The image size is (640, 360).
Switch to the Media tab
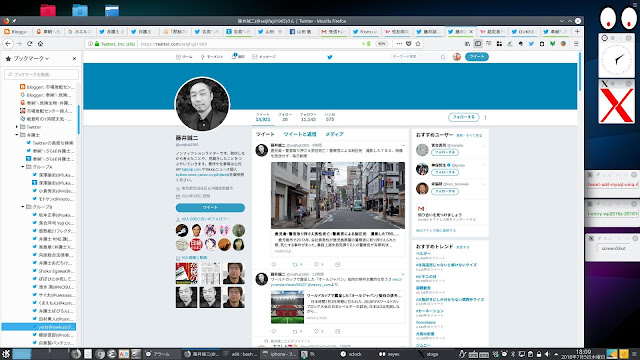(x=334, y=134)
